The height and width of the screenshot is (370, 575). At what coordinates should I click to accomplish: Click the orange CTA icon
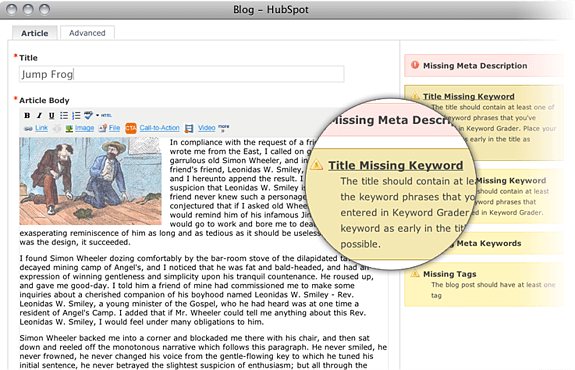tap(131, 128)
